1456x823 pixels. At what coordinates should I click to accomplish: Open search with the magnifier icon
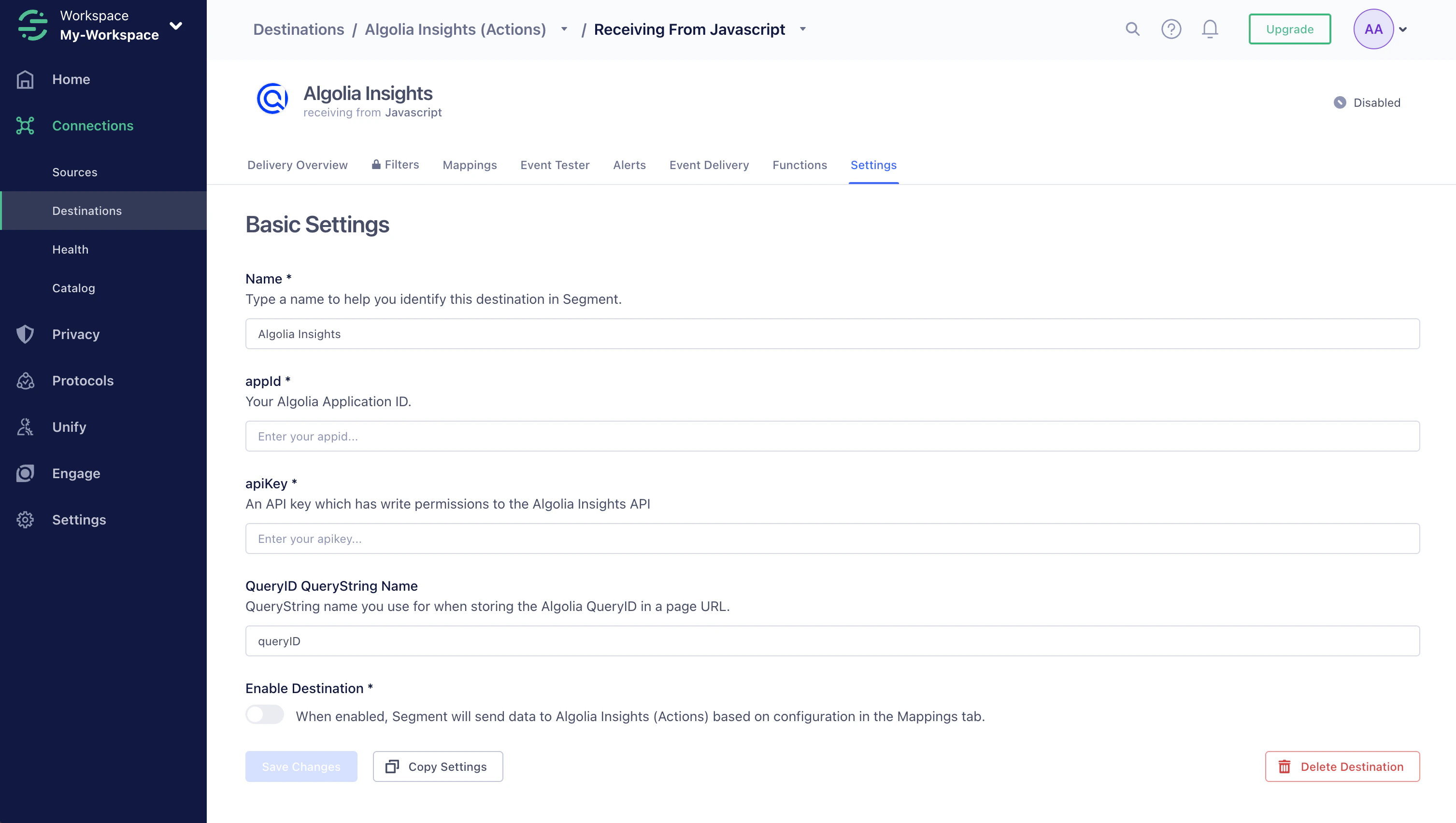(x=1132, y=29)
